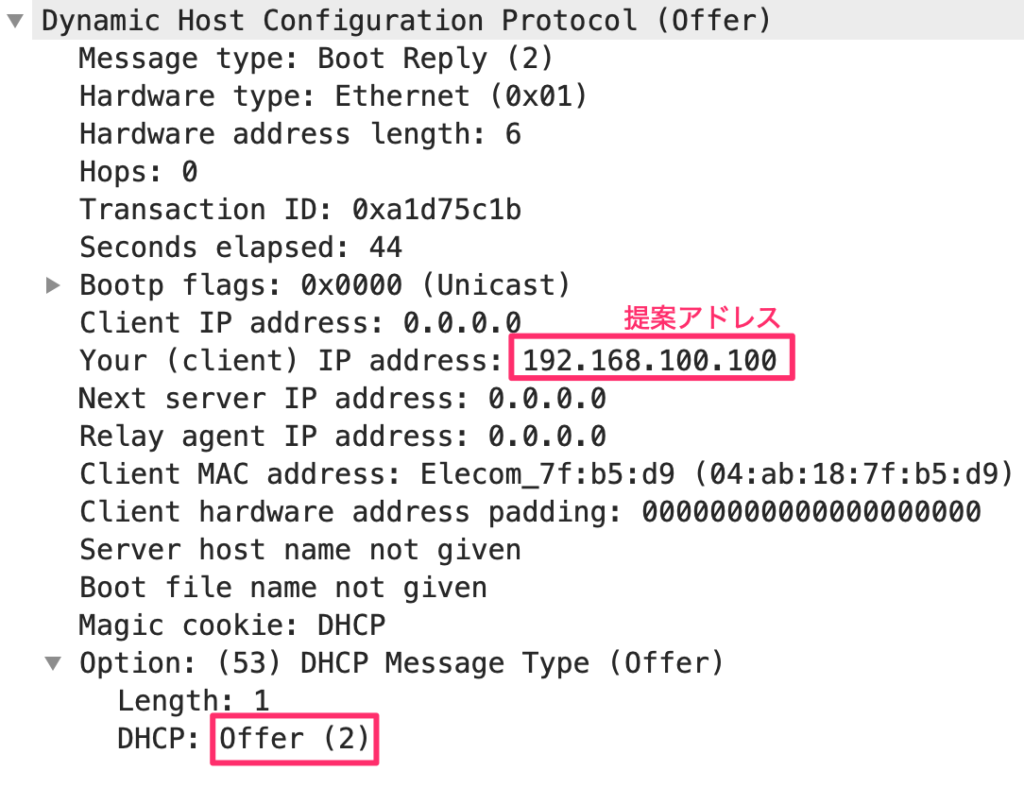Select Server host name not given
This screenshot has width=1024, height=805.
pos(300,550)
